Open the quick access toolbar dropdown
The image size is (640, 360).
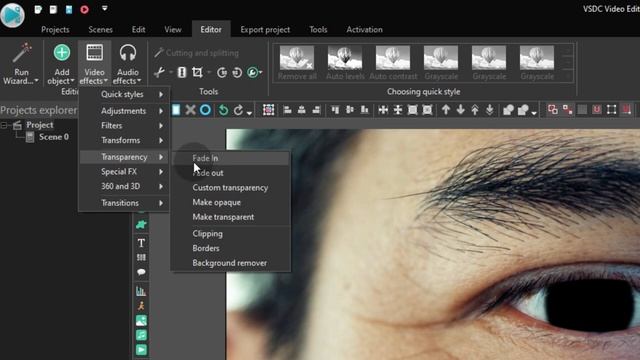104,9
